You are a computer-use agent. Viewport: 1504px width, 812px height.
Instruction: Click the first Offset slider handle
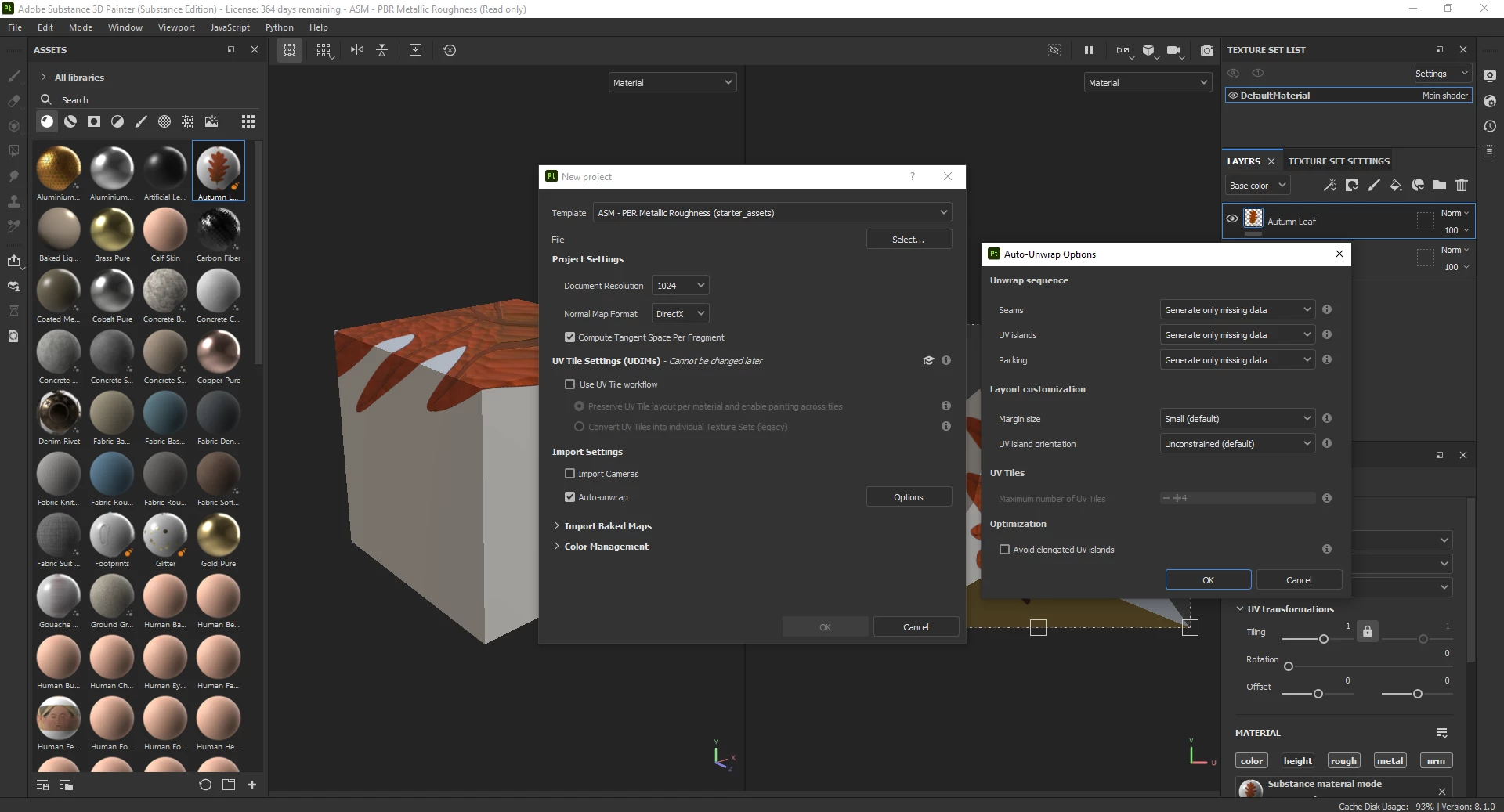point(1318,694)
